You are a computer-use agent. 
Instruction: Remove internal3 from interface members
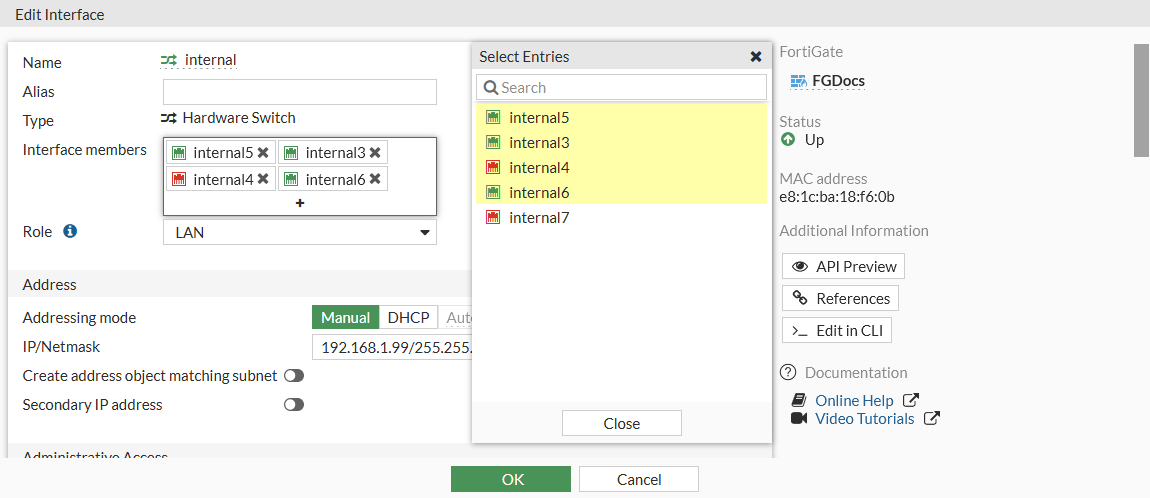[375, 153]
